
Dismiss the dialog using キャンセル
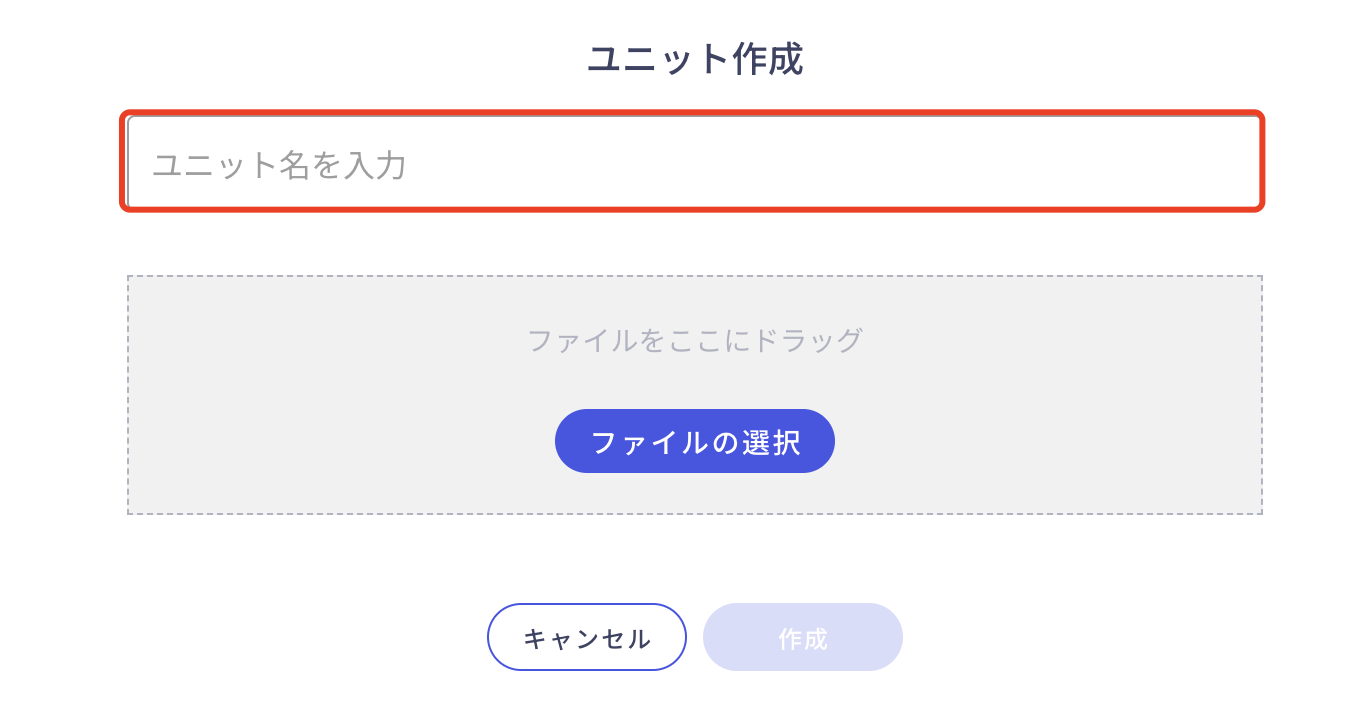point(587,637)
